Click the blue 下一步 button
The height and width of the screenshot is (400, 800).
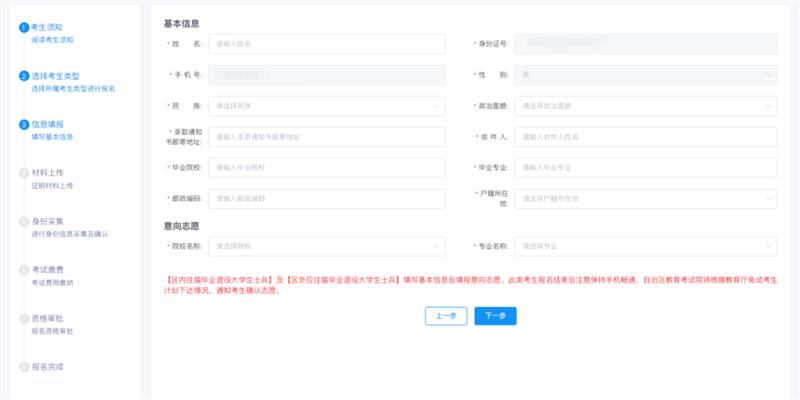click(495, 316)
